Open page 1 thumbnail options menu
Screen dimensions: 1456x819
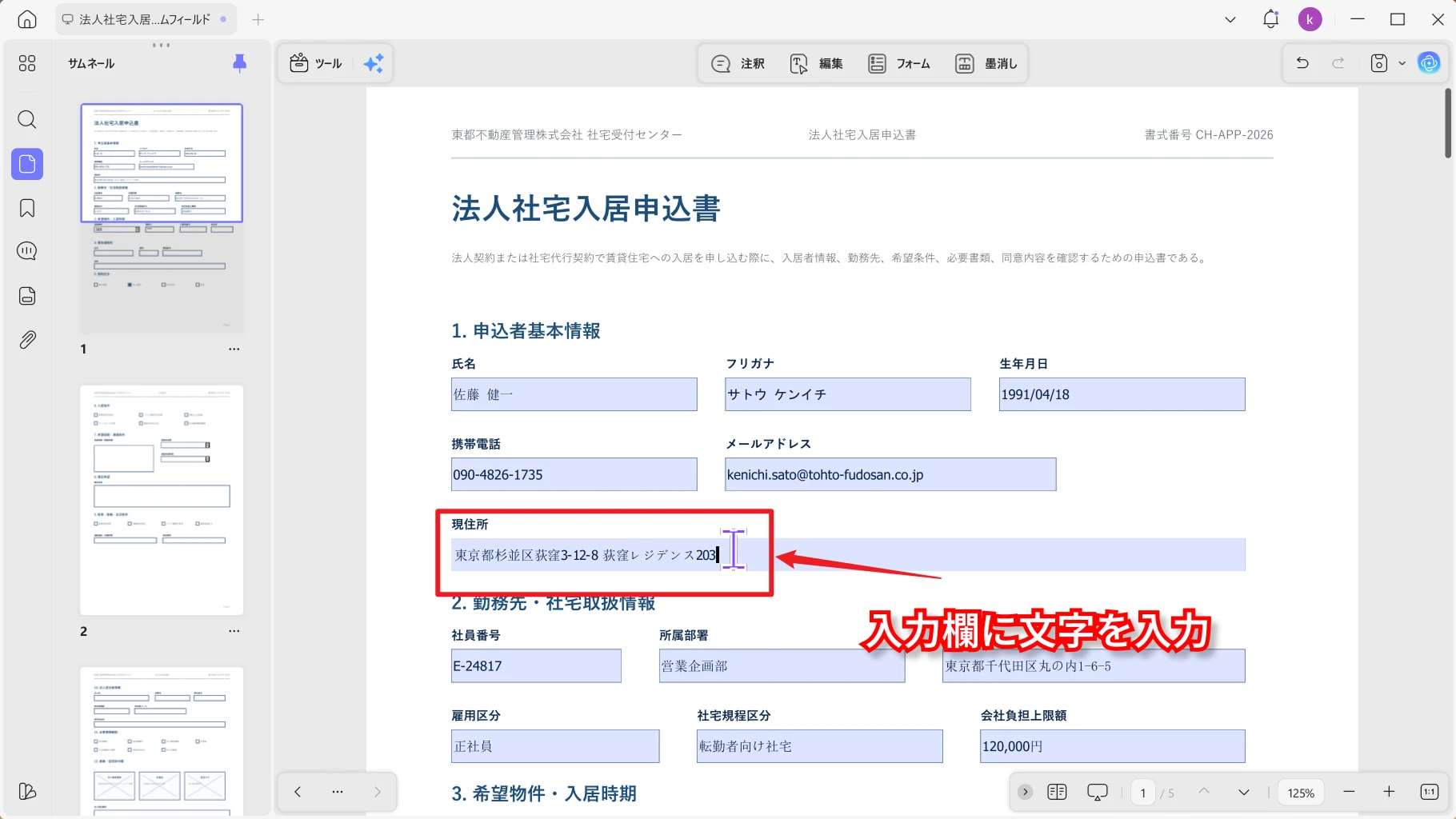tap(234, 349)
